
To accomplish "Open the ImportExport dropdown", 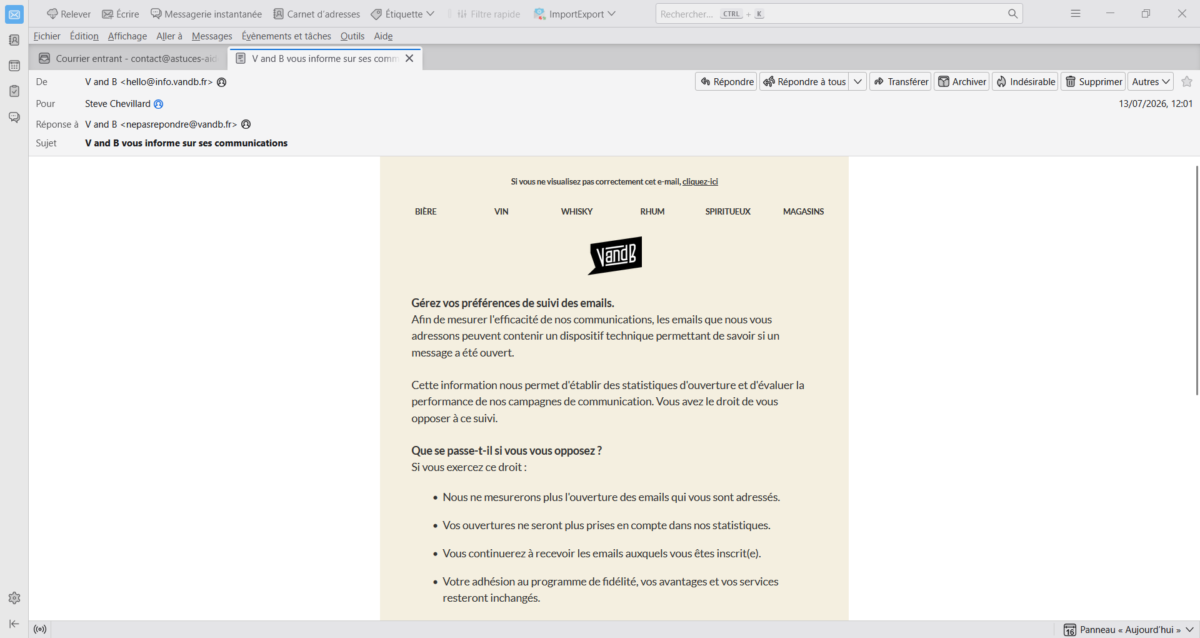I will (x=575, y=14).
